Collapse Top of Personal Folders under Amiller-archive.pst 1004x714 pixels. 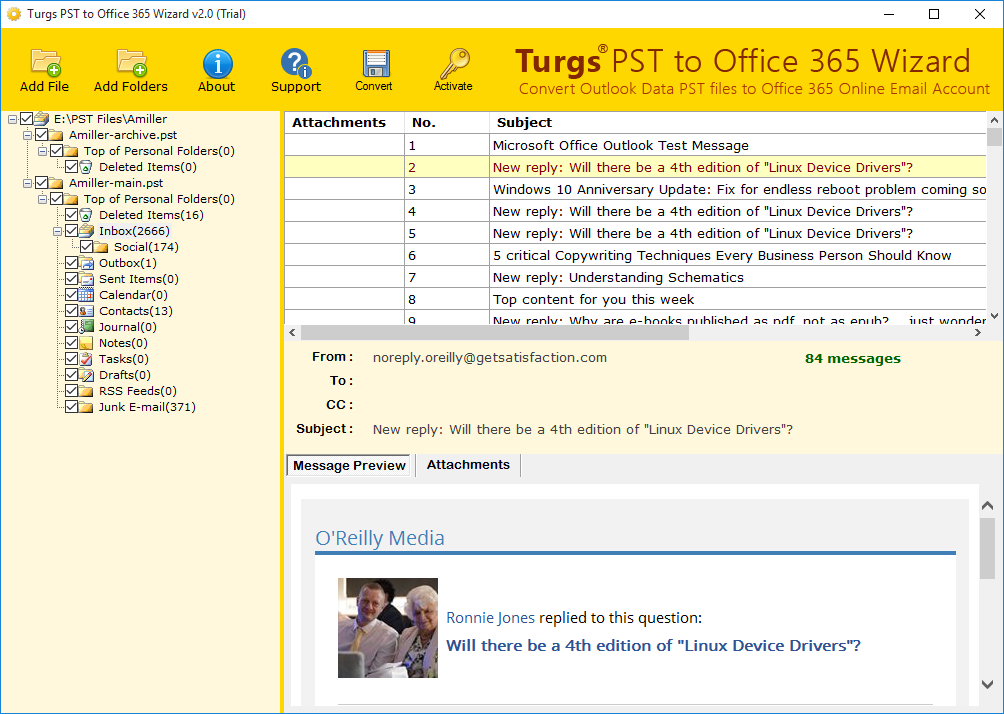[42, 151]
